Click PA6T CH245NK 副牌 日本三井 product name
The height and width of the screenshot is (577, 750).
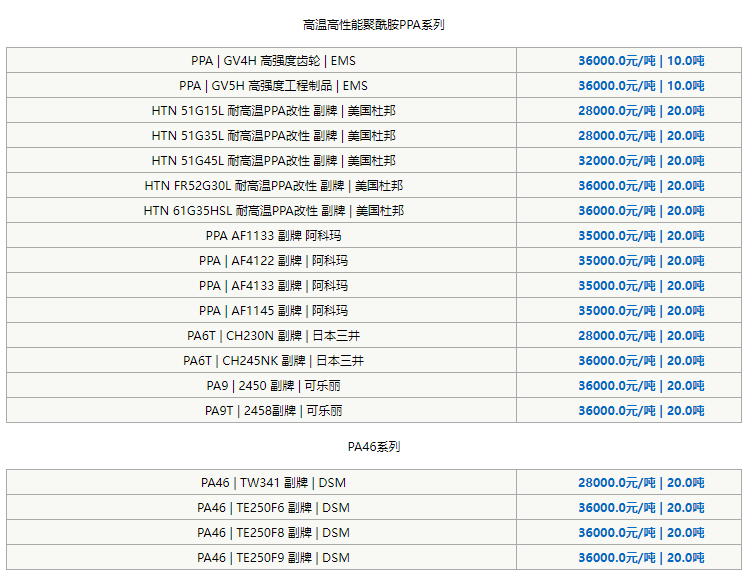point(273,360)
